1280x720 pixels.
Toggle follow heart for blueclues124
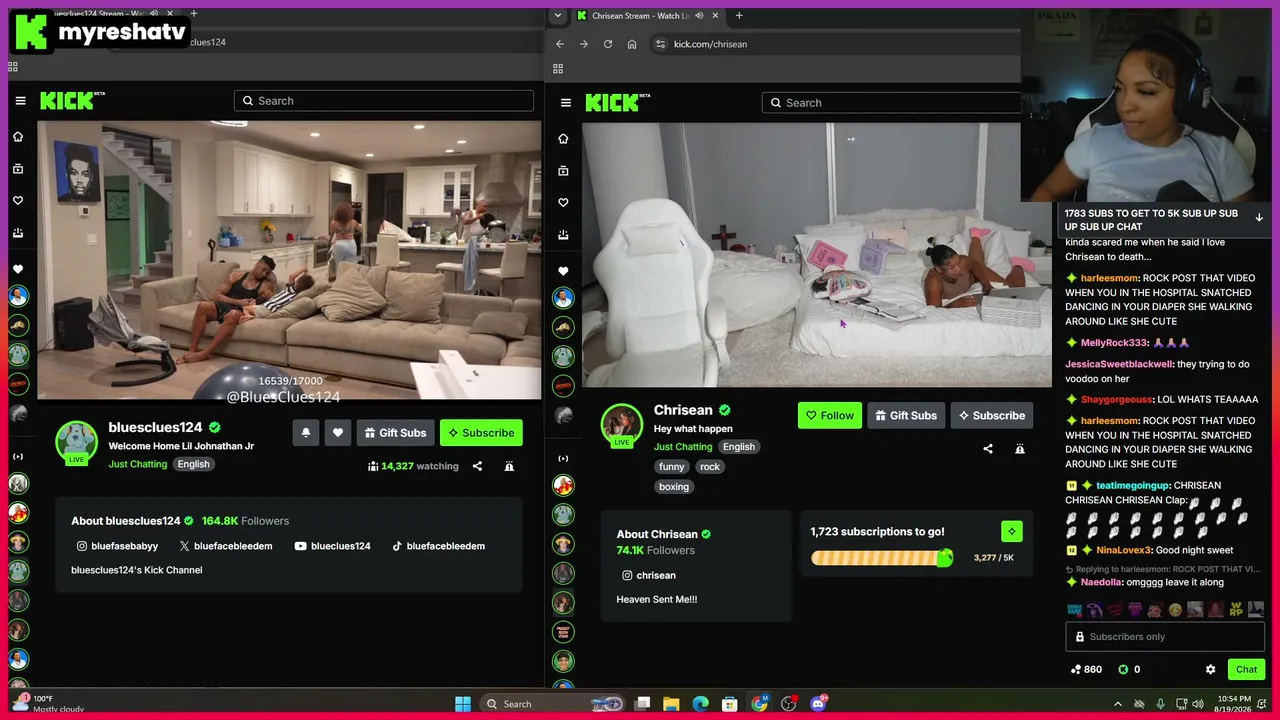[338, 433]
